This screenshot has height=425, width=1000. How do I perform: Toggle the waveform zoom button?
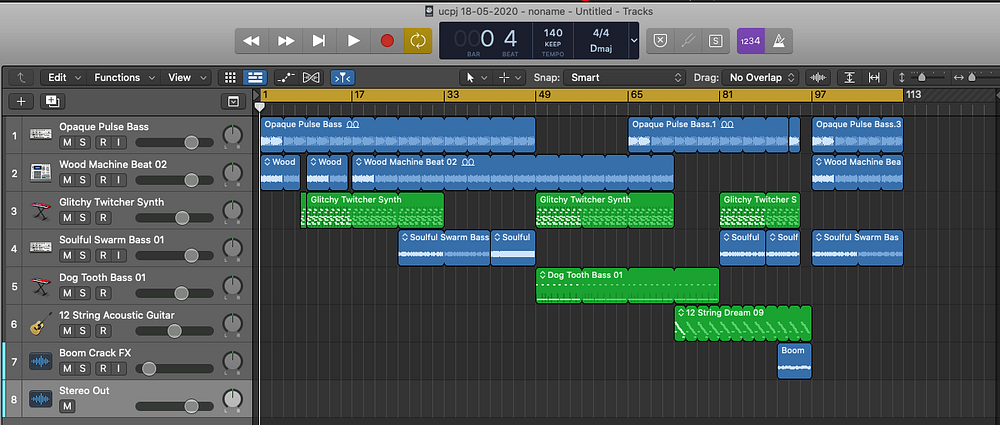pyautogui.click(x=818, y=77)
